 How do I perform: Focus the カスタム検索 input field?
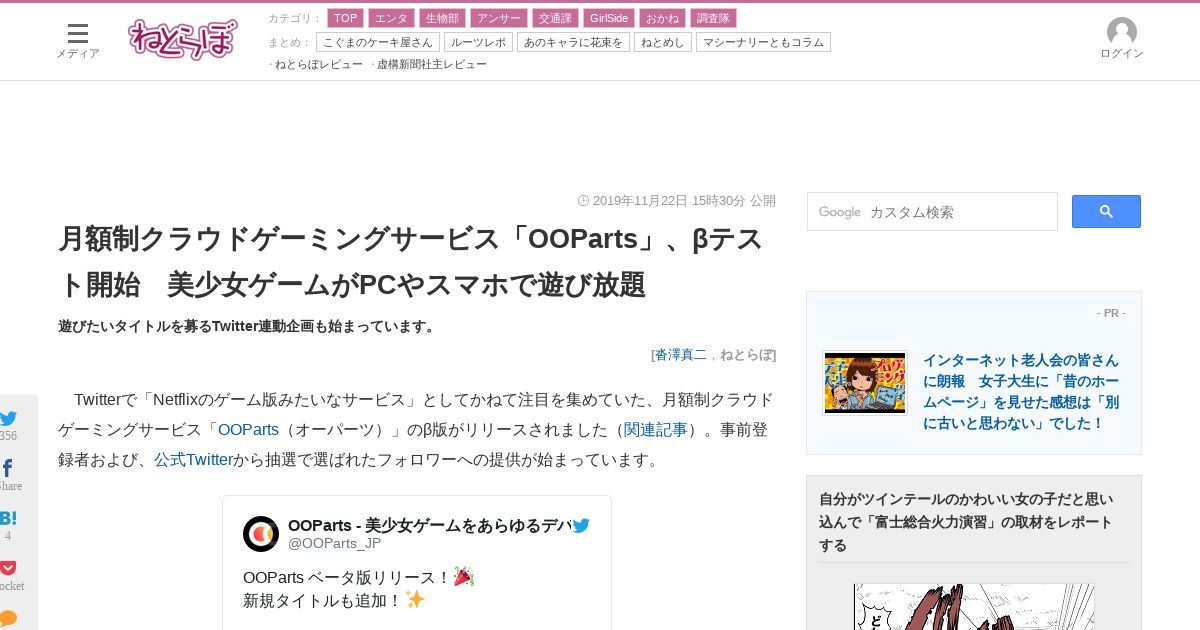coord(932,212)
